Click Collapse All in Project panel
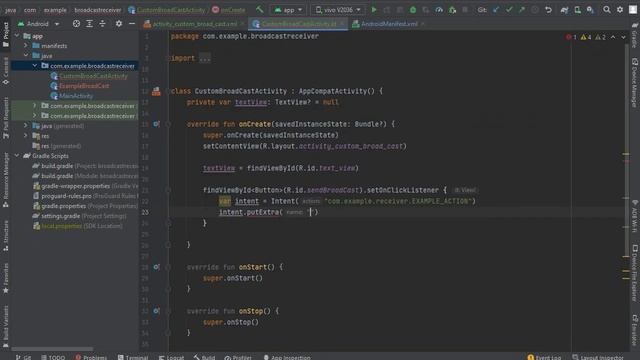 click(x=102, y=24)
